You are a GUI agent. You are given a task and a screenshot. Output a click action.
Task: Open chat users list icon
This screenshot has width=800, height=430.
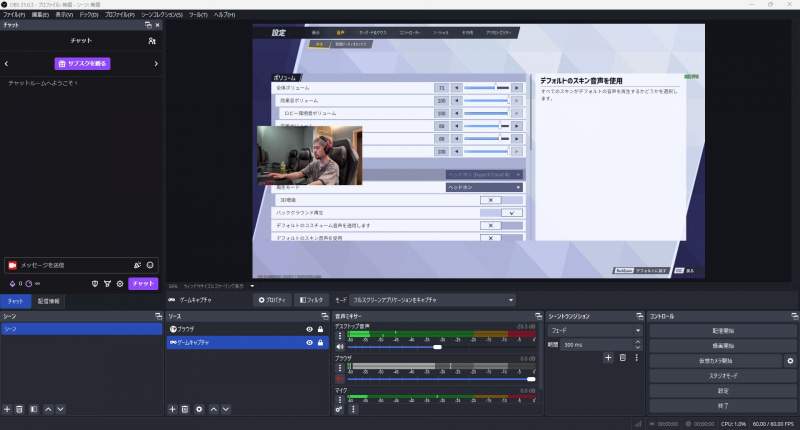click(152, 41)
